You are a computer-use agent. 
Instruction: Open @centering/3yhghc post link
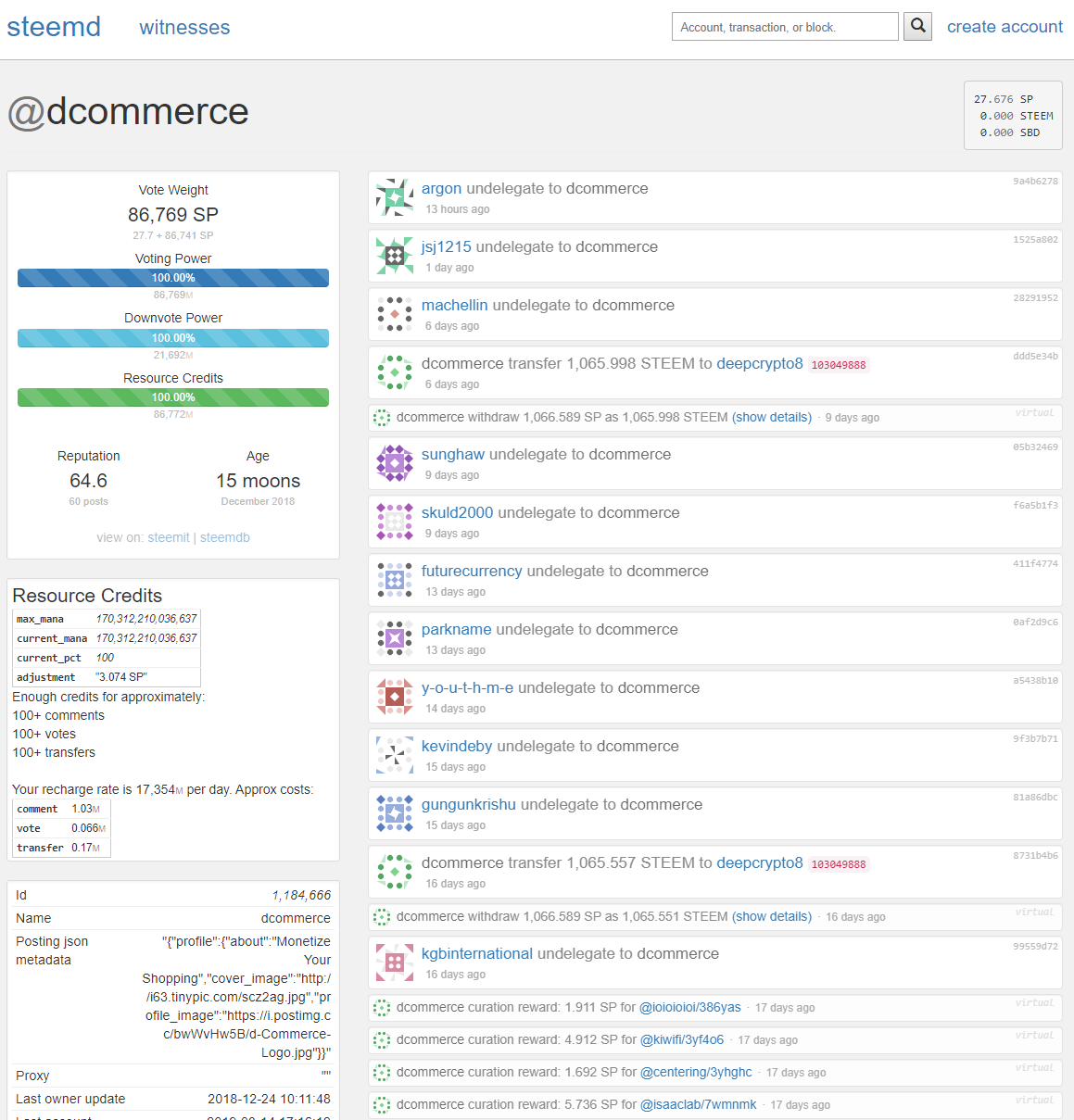point(696,1073)
